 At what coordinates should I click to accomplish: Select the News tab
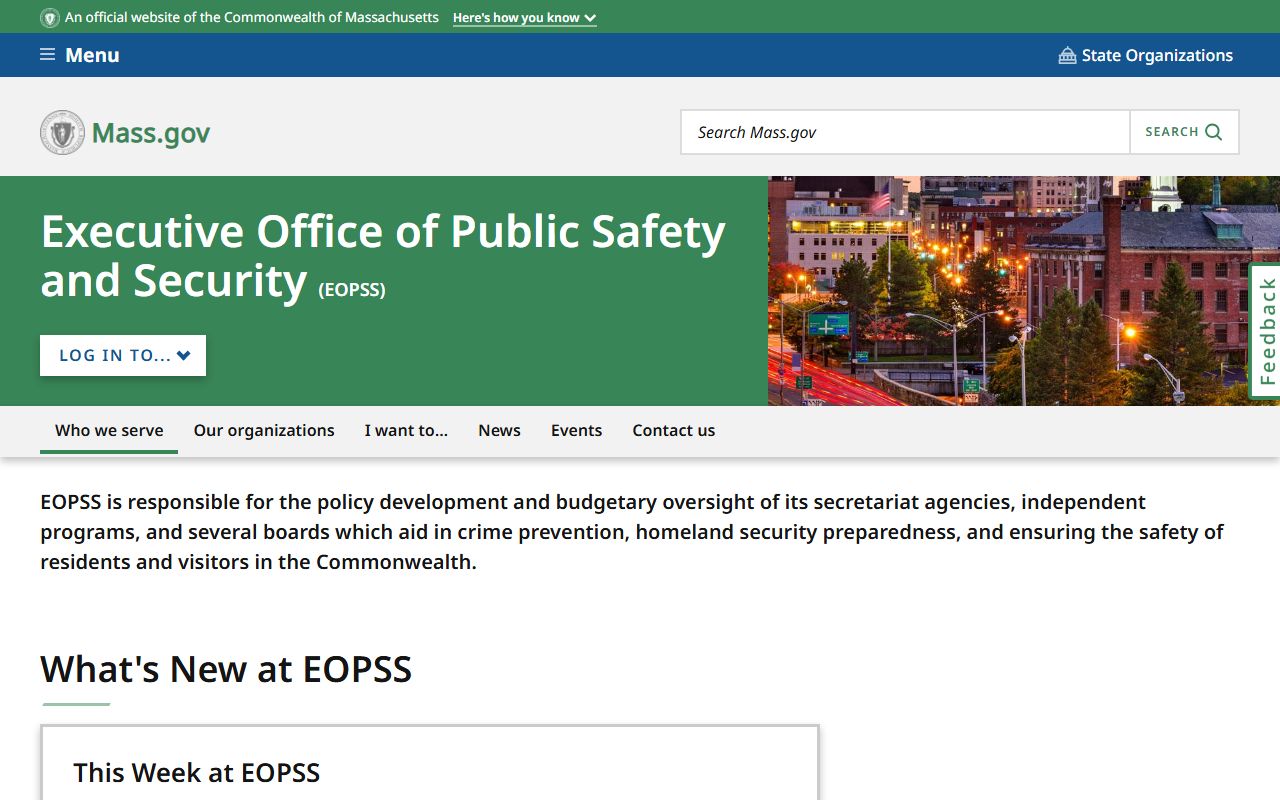pos(499,431)
